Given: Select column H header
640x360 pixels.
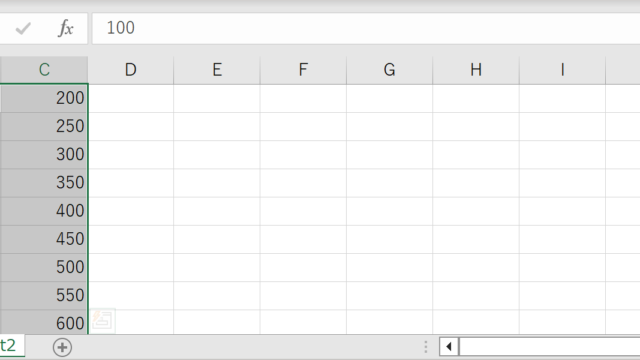Looking at the screenshot, I should click(x=476, y=70).
